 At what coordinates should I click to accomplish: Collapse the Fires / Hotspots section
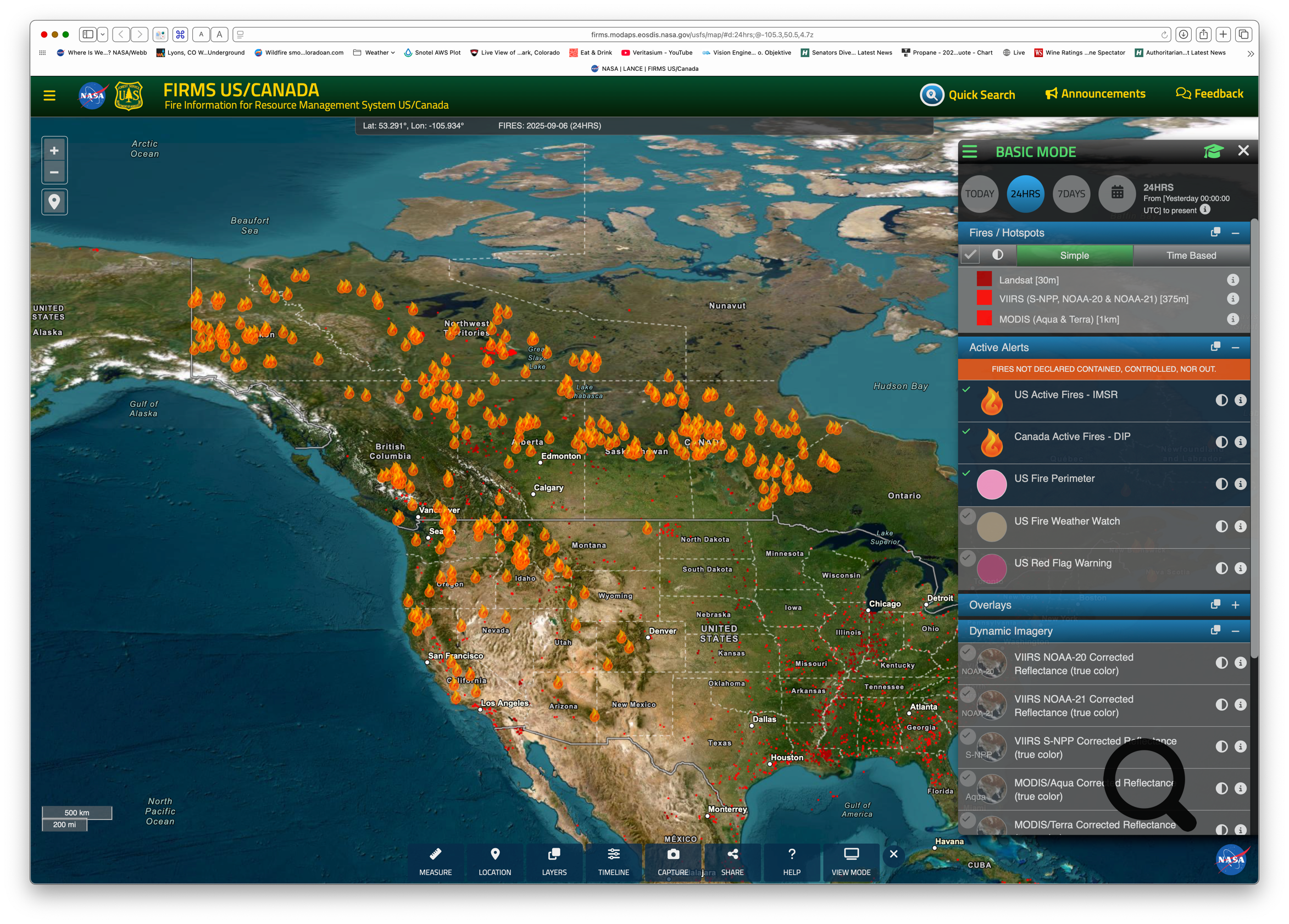pos(1235,233)
